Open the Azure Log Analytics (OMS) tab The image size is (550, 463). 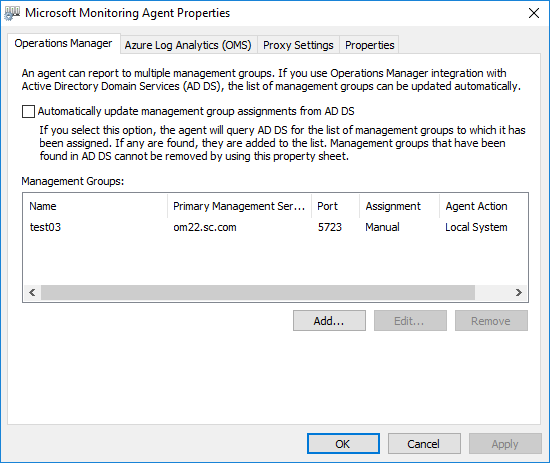[188, 45]
